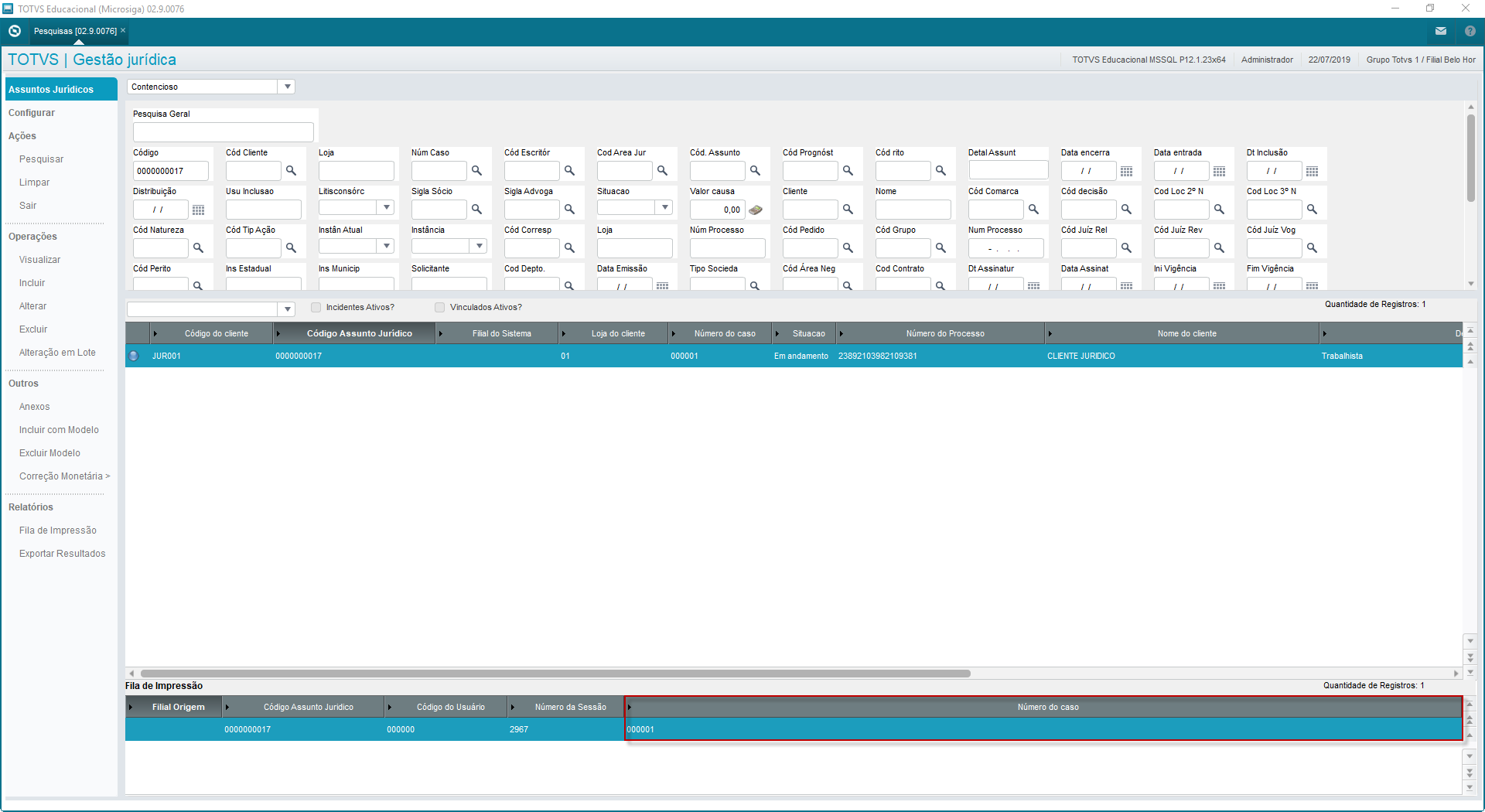
Task: Open the help question mark icon
Action: point(1470,31)
